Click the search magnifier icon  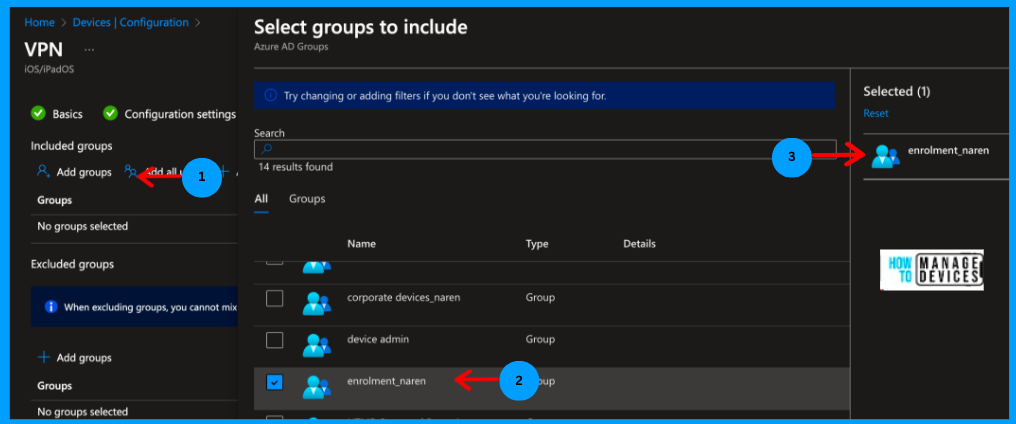coord(265,150)
